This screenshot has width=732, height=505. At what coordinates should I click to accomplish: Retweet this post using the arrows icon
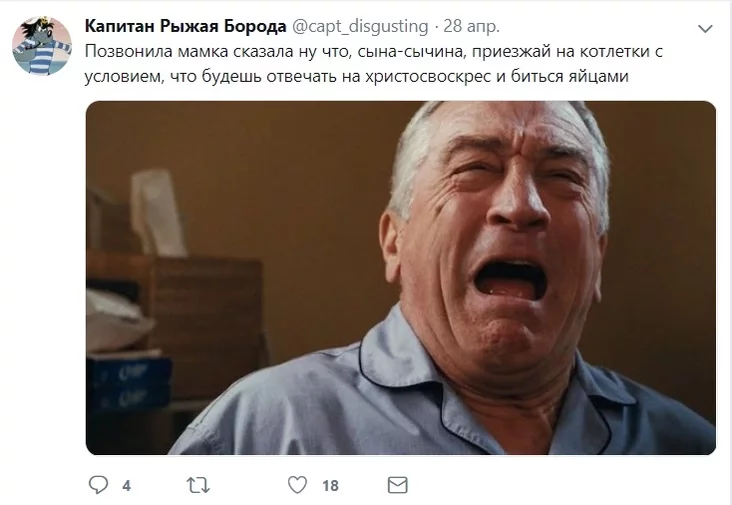coord(198,485)
